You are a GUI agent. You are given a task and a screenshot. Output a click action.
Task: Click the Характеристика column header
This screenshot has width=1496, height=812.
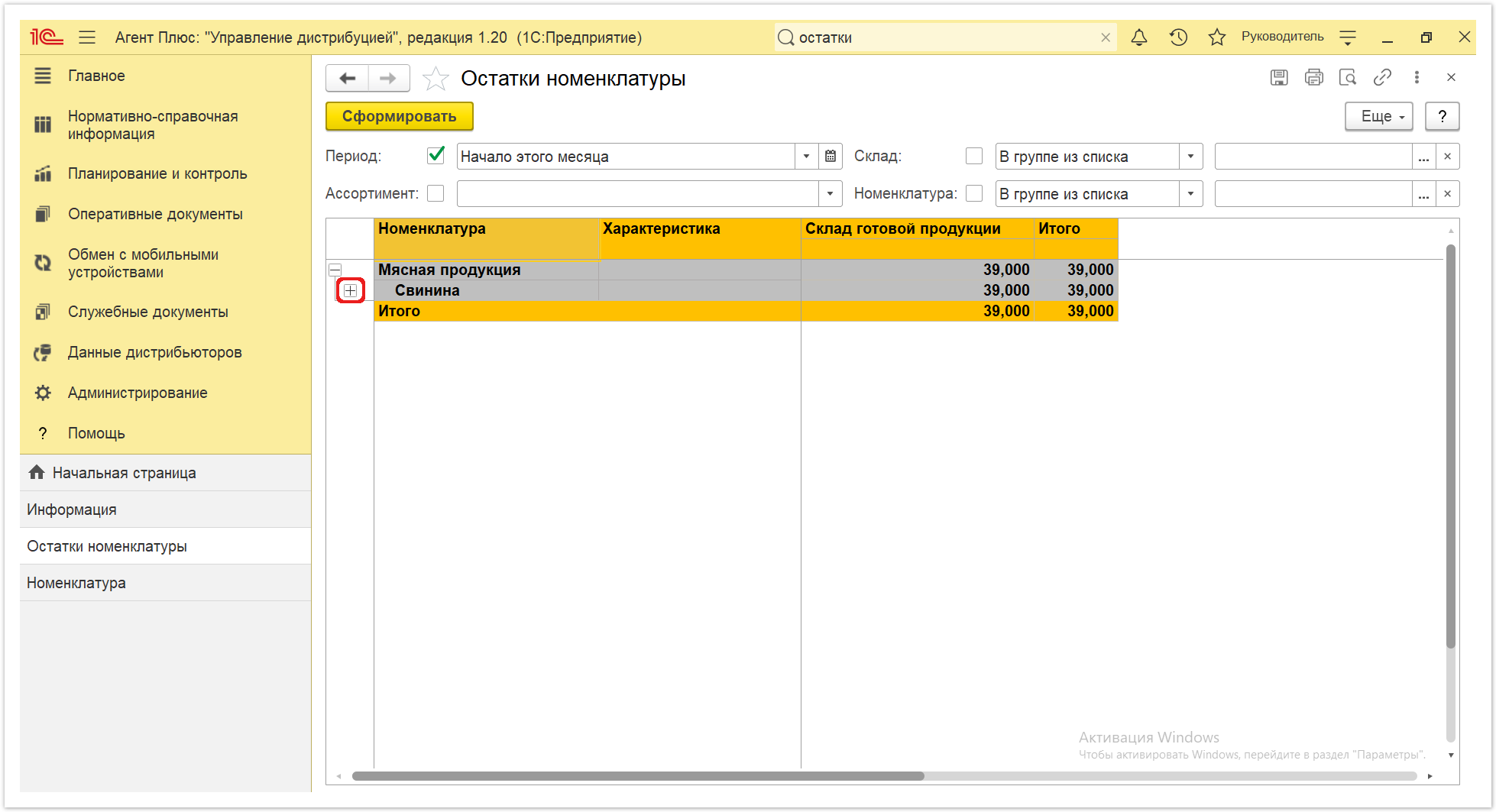coord(700,238)
